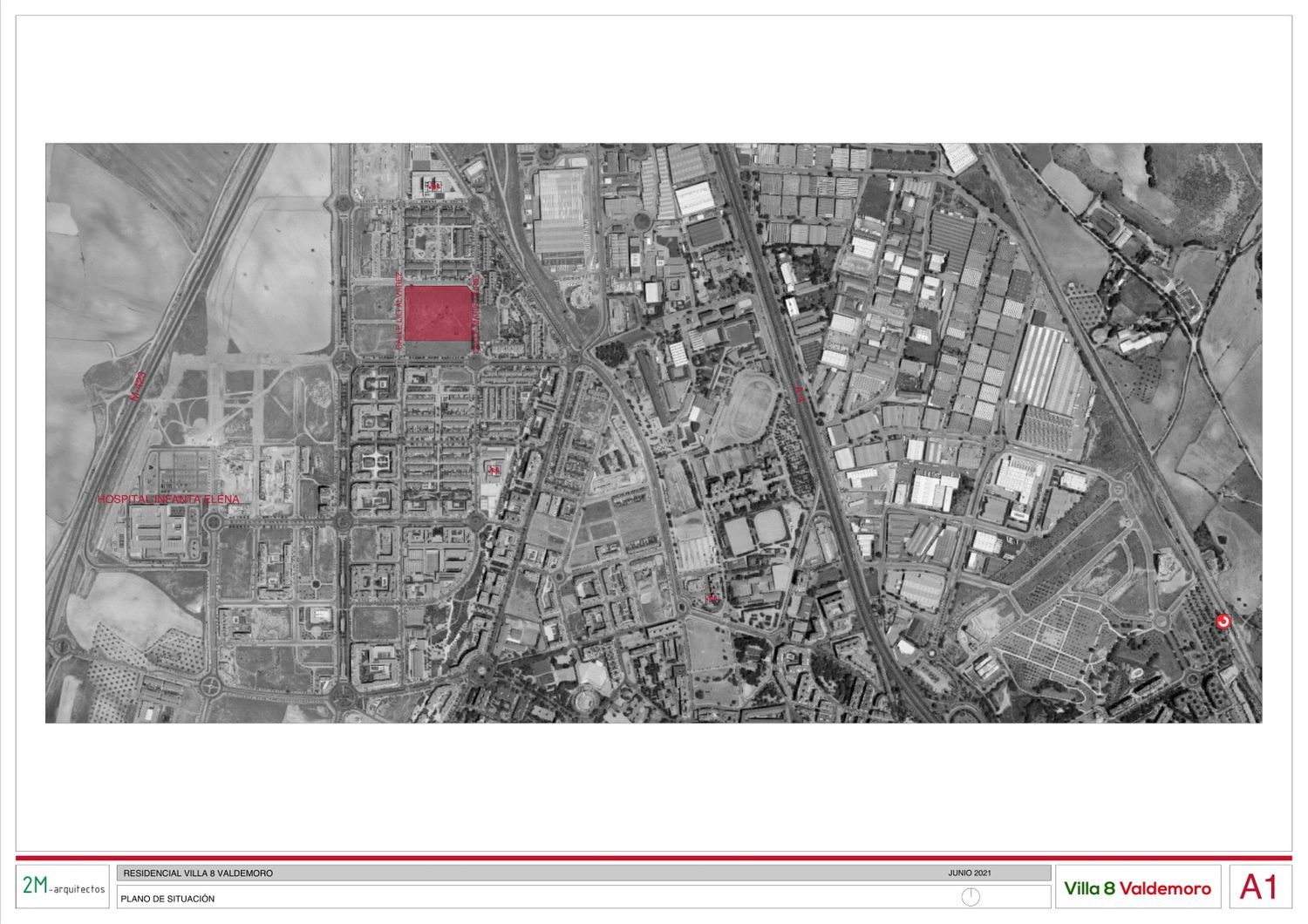
Task: Click the oval stadium track on the map
Action: click(755, 405)
